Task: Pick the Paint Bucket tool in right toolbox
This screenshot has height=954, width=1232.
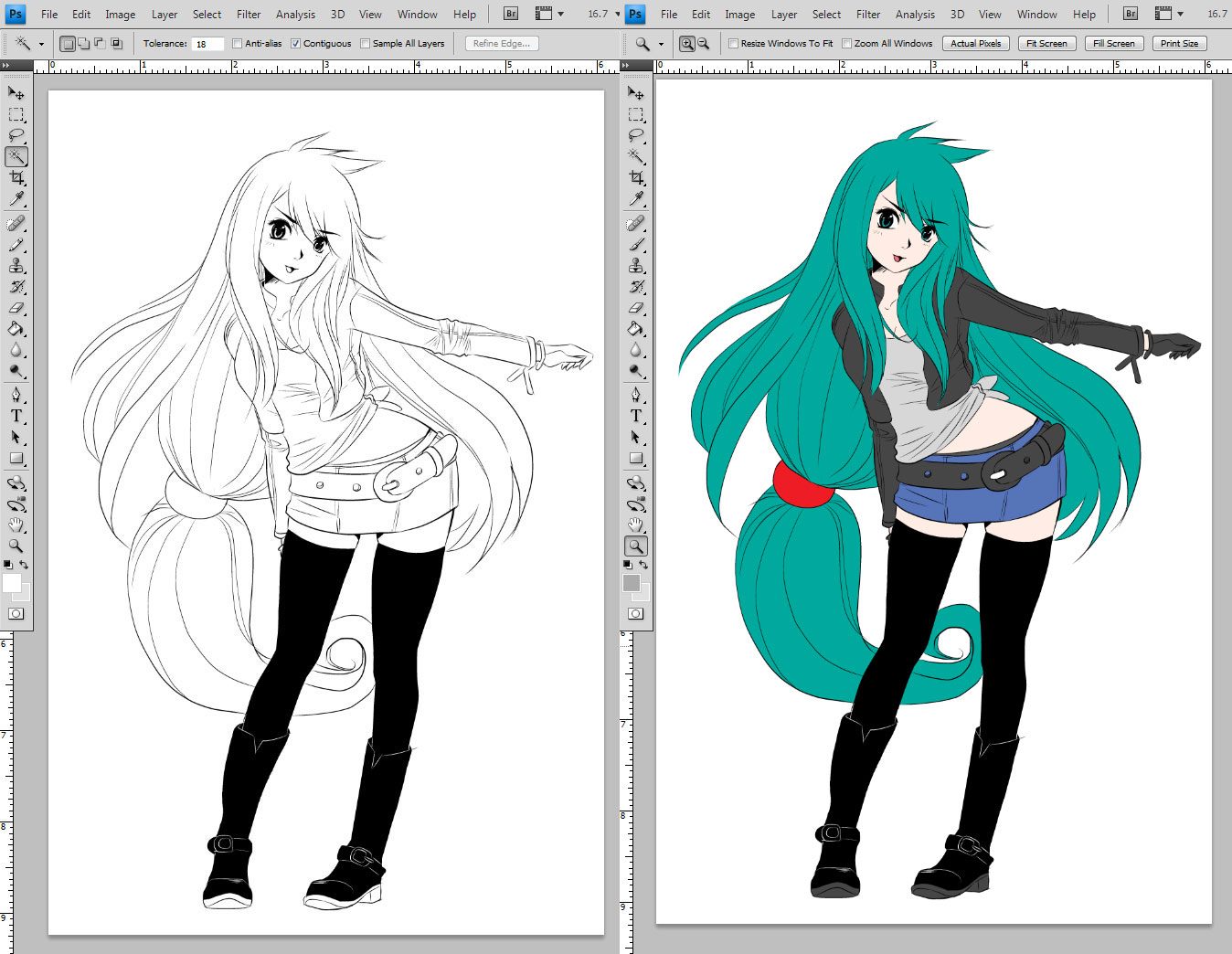Action: point(636,329)
